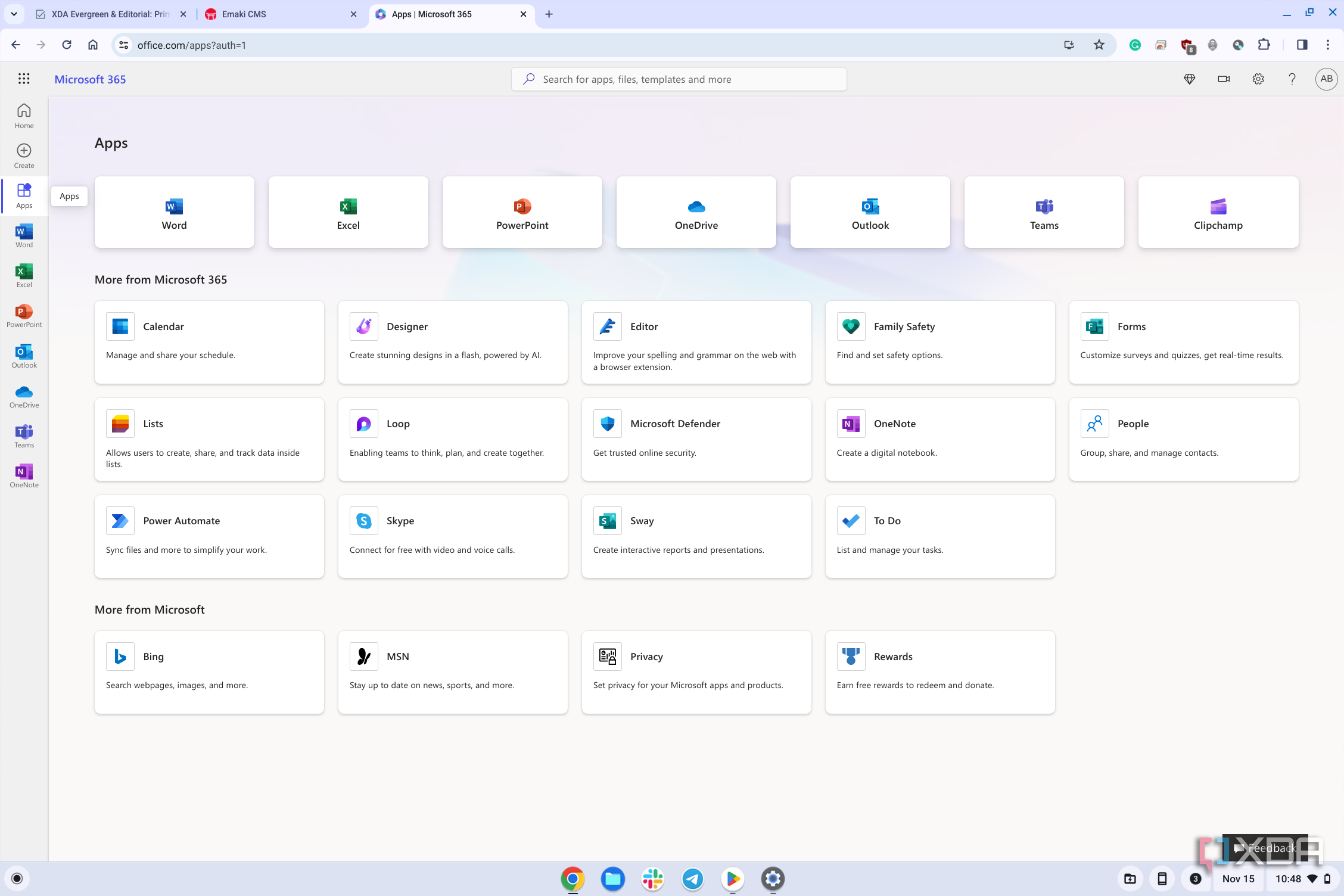Open the AB account avatar
1344x896 pixels.
[x=1326, y=79]
